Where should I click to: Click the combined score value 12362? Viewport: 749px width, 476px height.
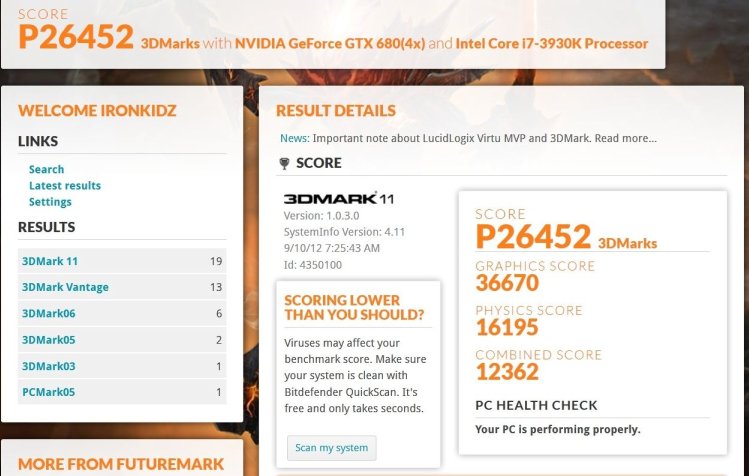507,372
